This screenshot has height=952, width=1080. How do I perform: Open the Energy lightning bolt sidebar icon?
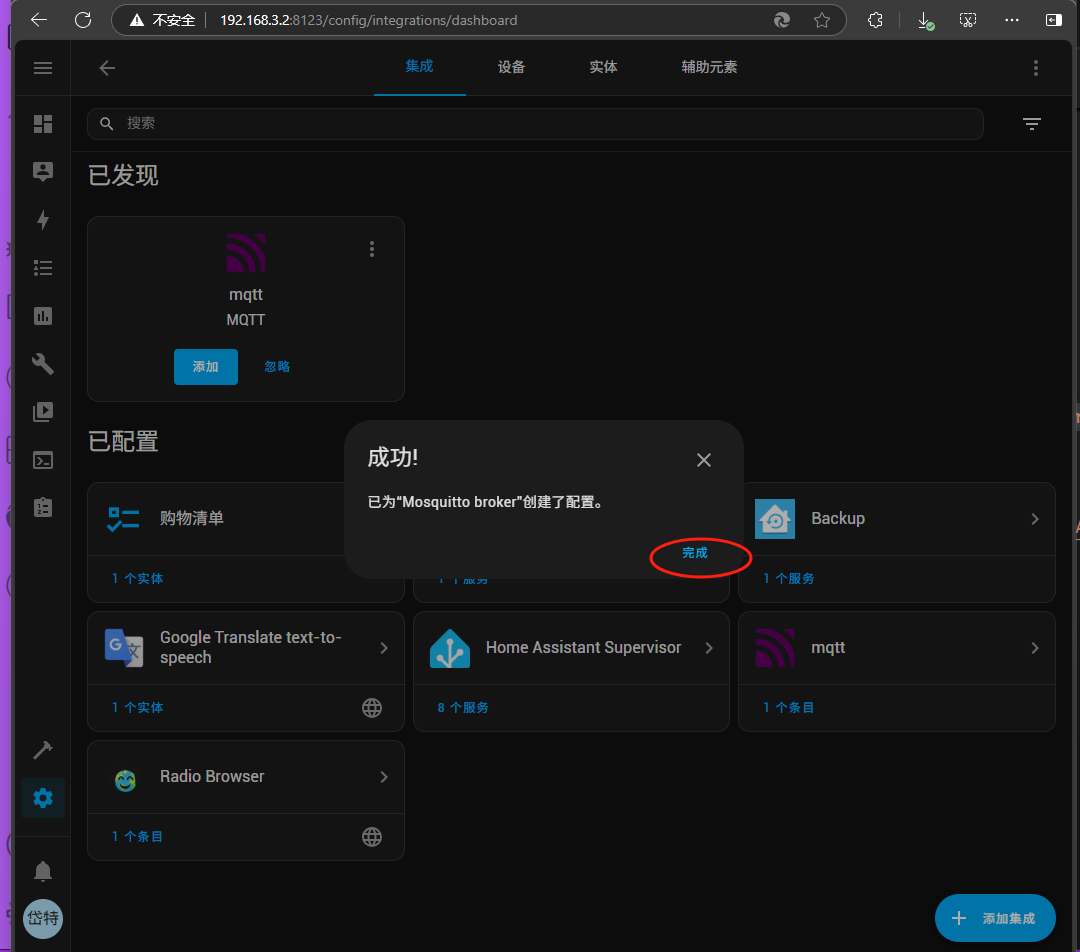[x=43, y=220]
